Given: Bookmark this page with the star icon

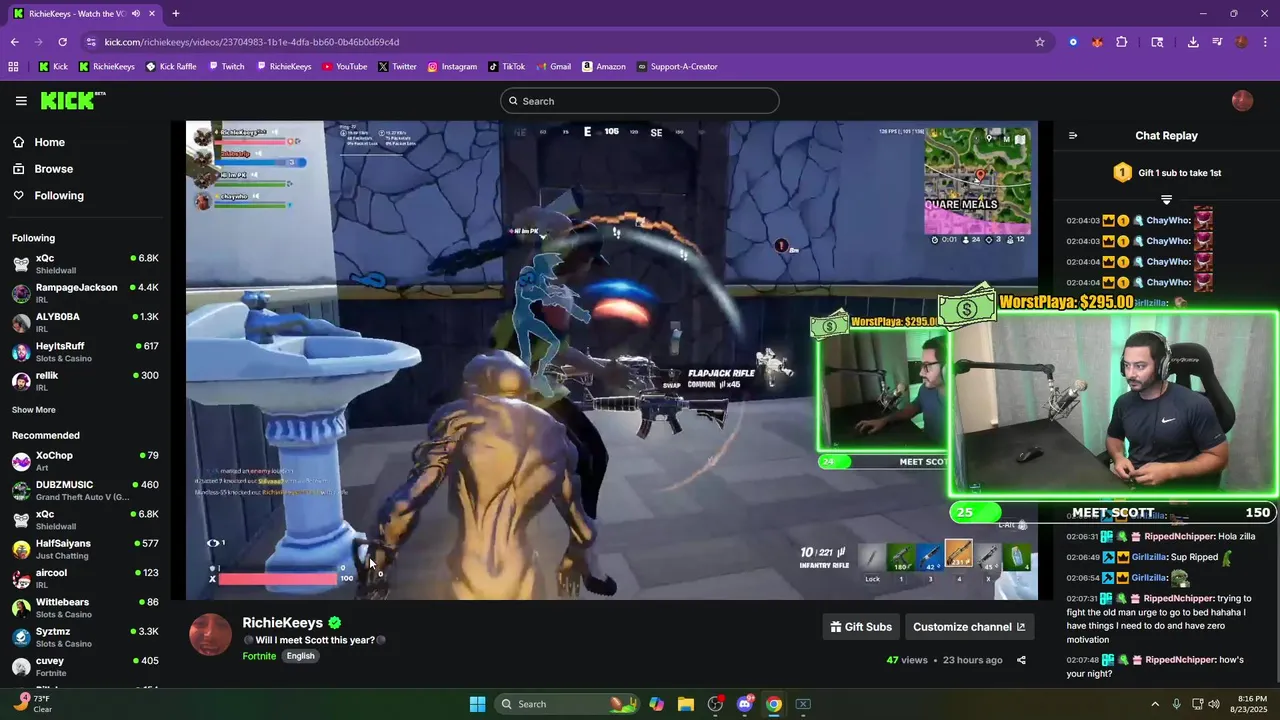Looking at the screenshot, I should tap(1040, 42).
